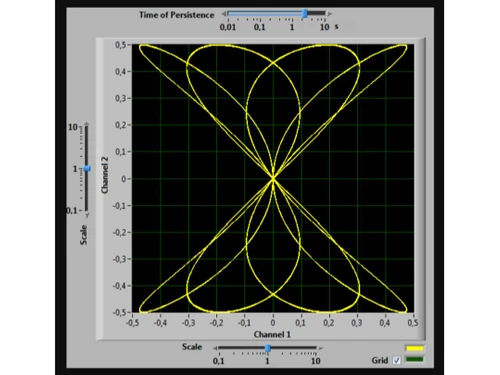The image size is (500, 375).
Task: Click the 0,5 value at top of the Channel 2 axis
Action: [120, 45]
